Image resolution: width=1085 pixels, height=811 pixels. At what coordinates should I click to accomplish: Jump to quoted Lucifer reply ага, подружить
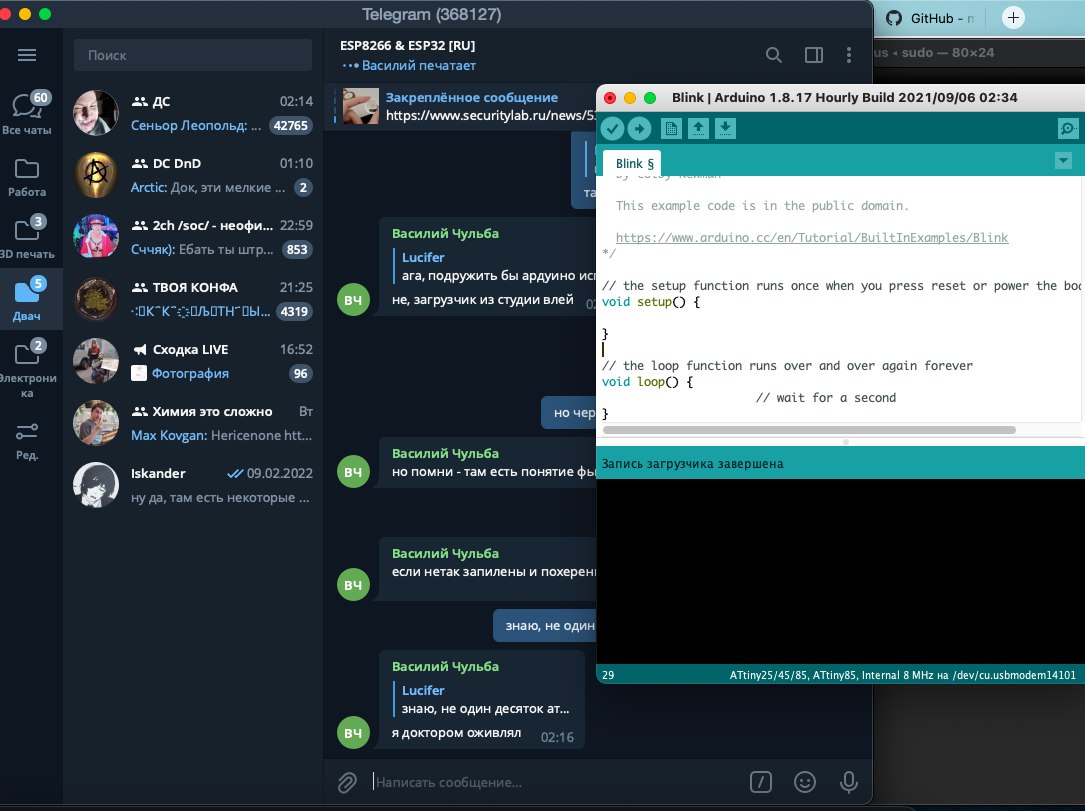coord(495,266)
